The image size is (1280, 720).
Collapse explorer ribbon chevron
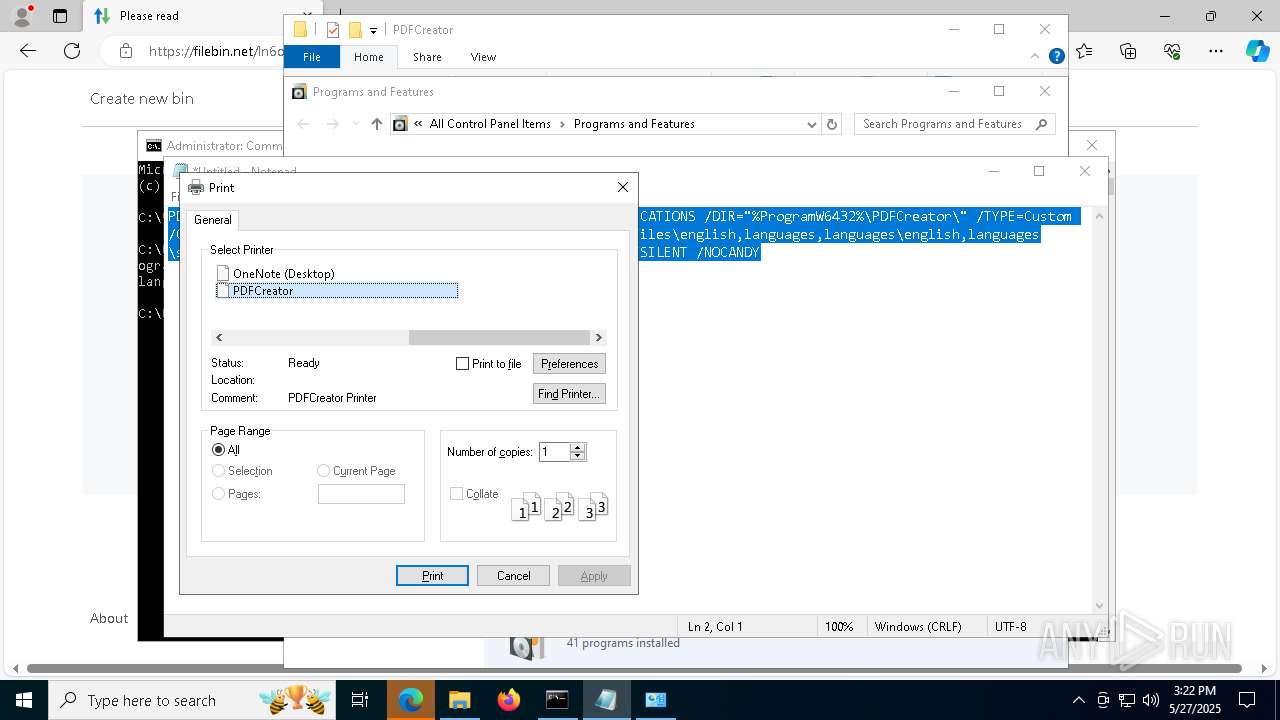point(1035,57)
